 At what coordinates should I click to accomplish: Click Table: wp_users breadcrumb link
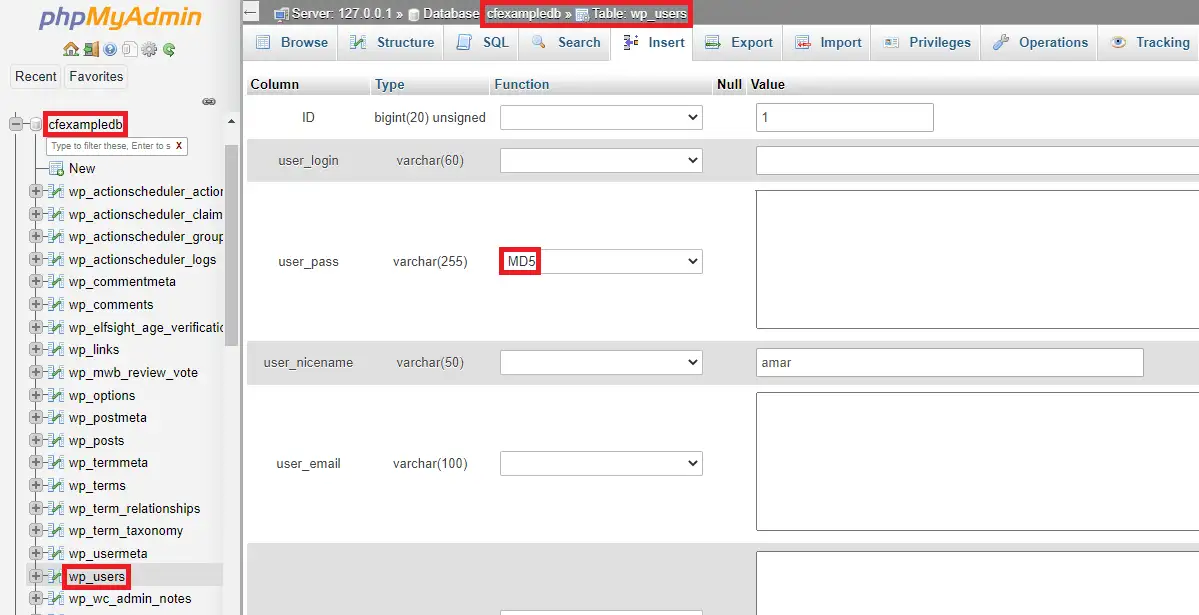coord(639,14)
